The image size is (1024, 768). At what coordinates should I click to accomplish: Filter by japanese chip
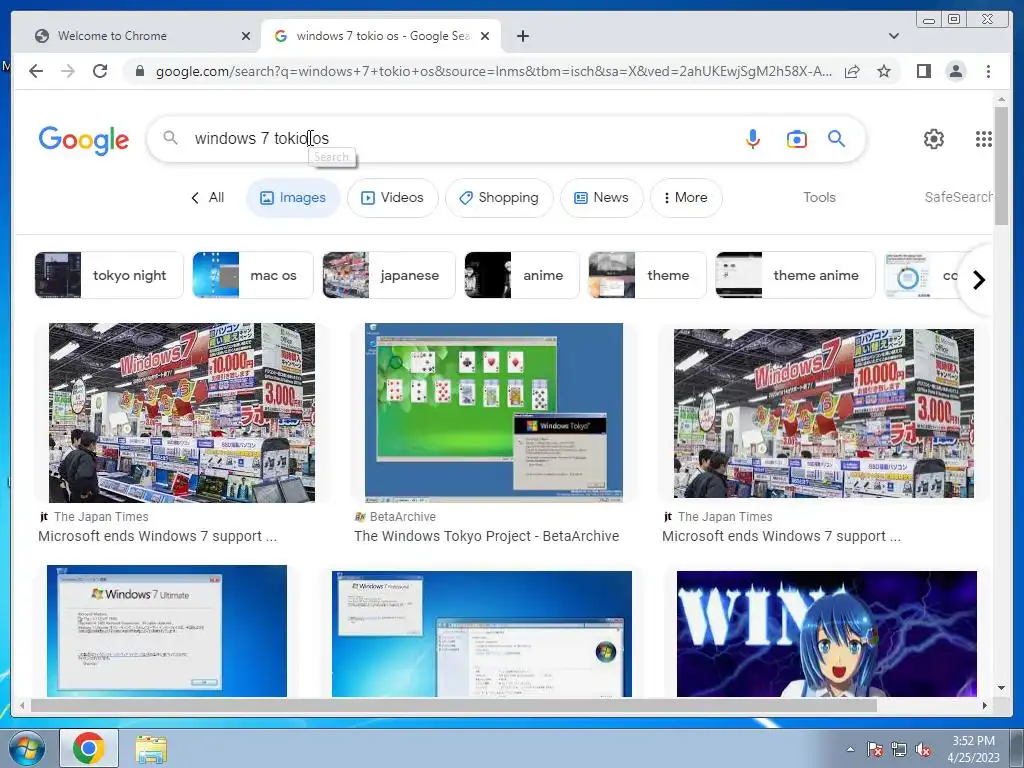click(x=389, y=275)
